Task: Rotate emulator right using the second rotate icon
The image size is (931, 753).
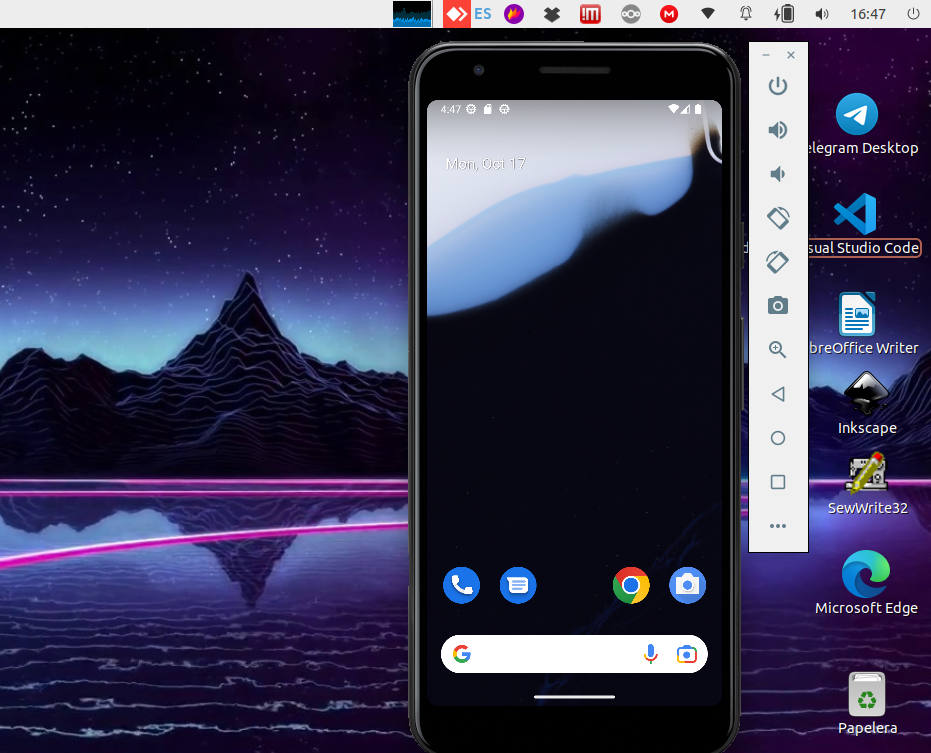Action: [x=778, y=262]
